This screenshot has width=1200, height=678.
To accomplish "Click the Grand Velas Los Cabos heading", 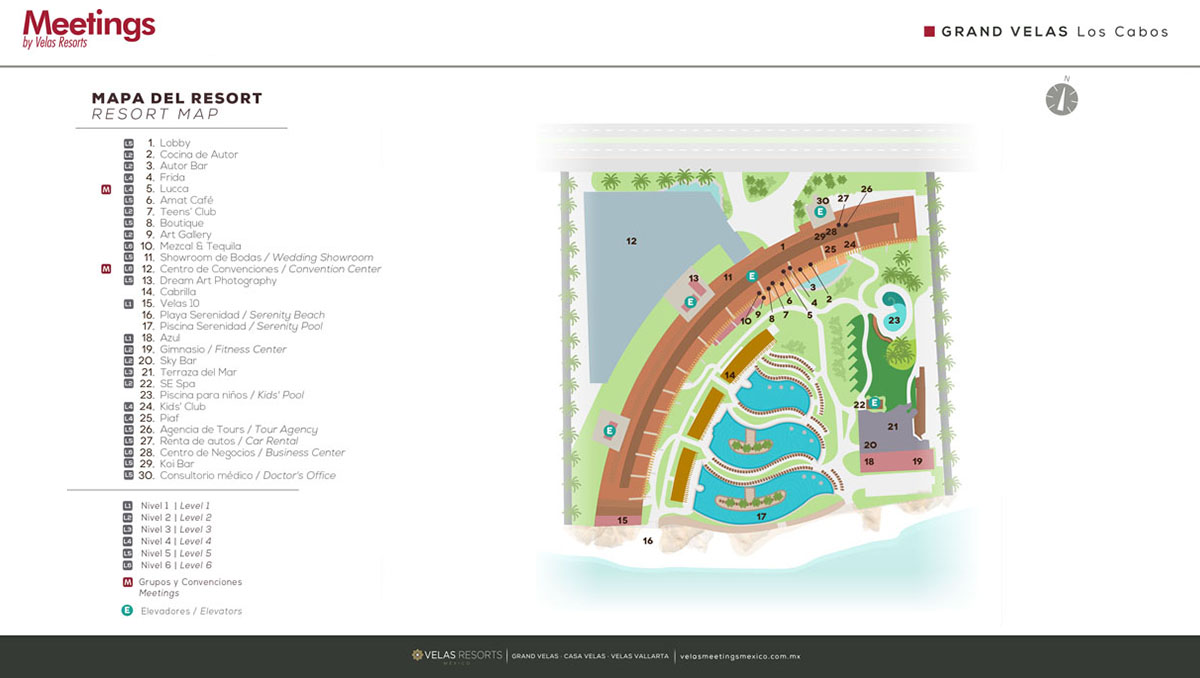I will point(1055,31).
